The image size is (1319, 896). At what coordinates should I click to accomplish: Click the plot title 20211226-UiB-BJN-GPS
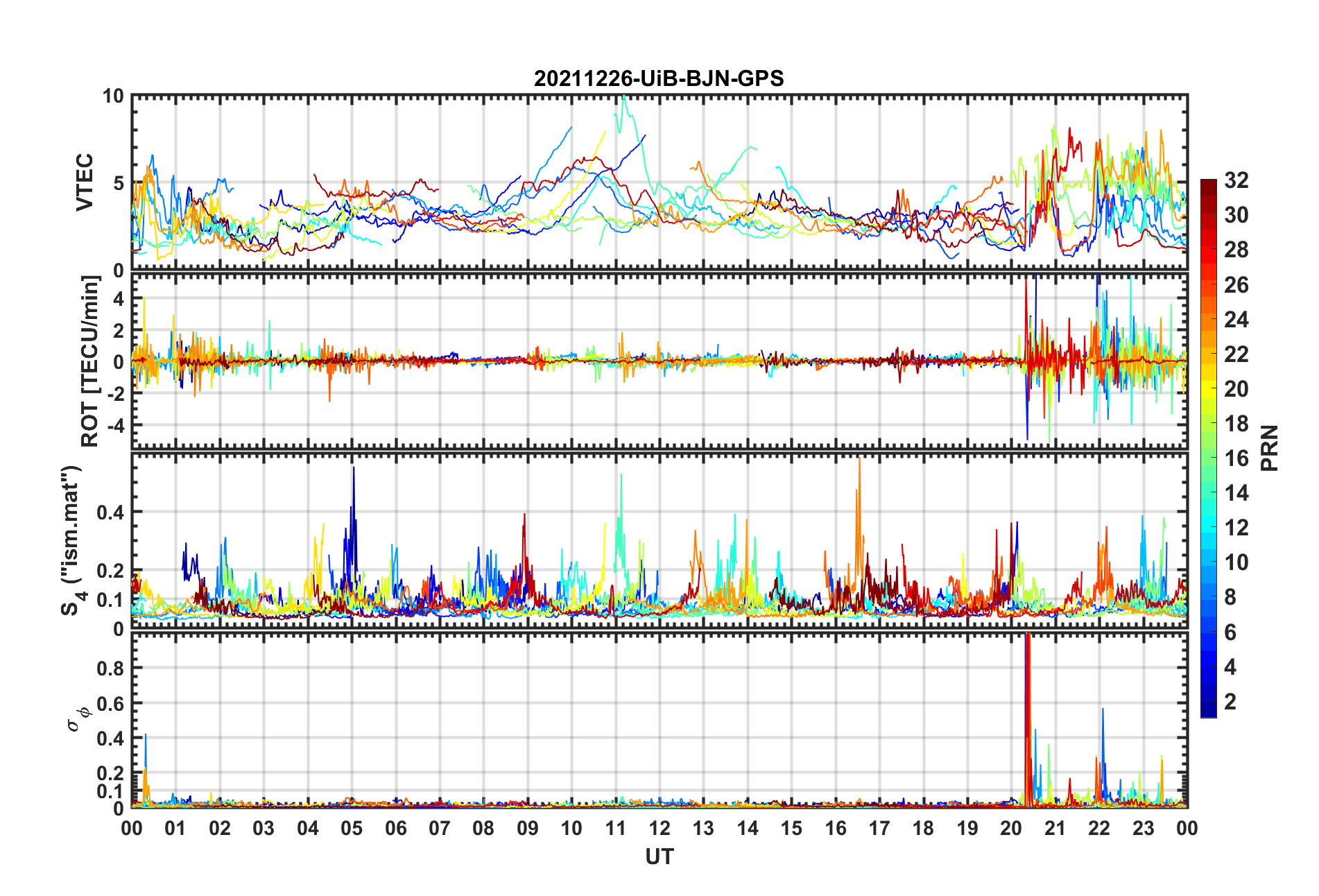click(x=659, y=78)
